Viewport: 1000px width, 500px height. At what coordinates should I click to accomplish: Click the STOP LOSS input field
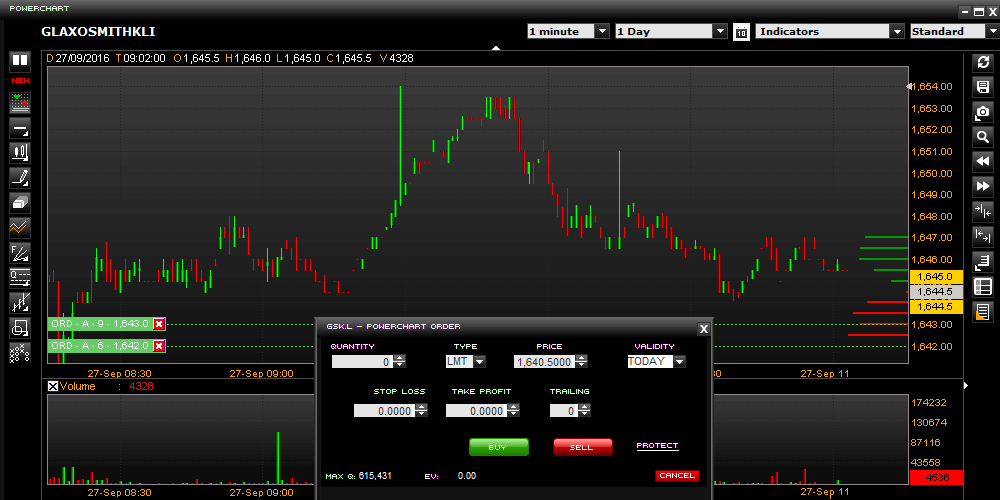384,411
